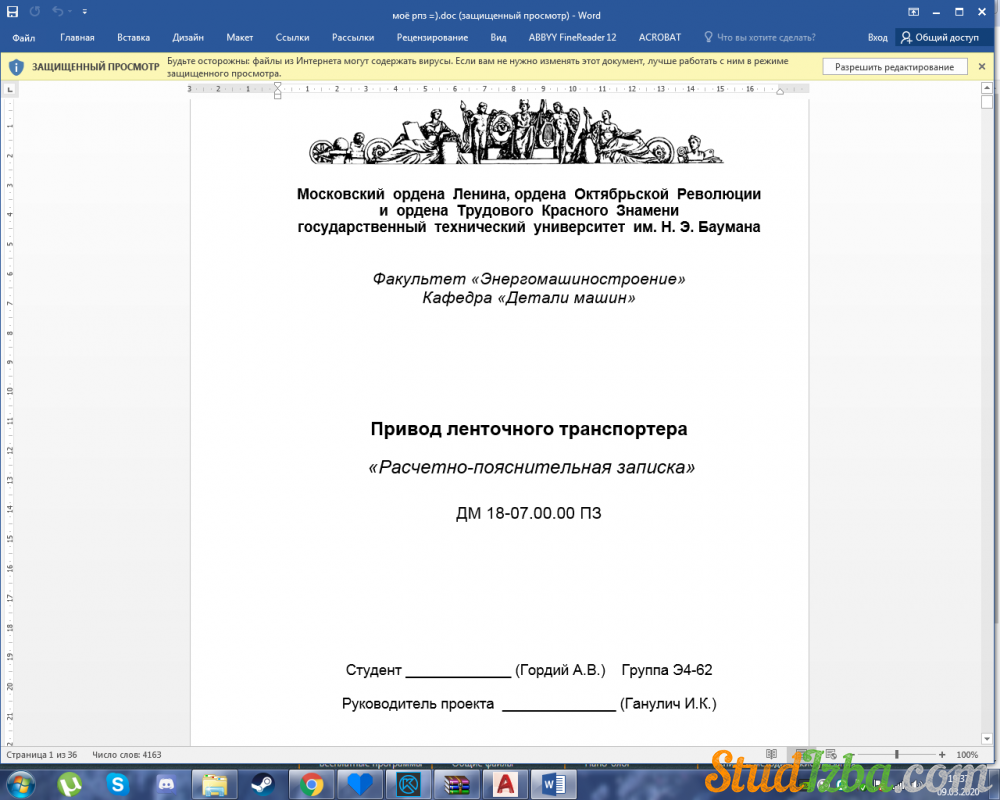Click the Общий доступ share button
This screenshot has height=800, width=1000.
coord(940,38)
